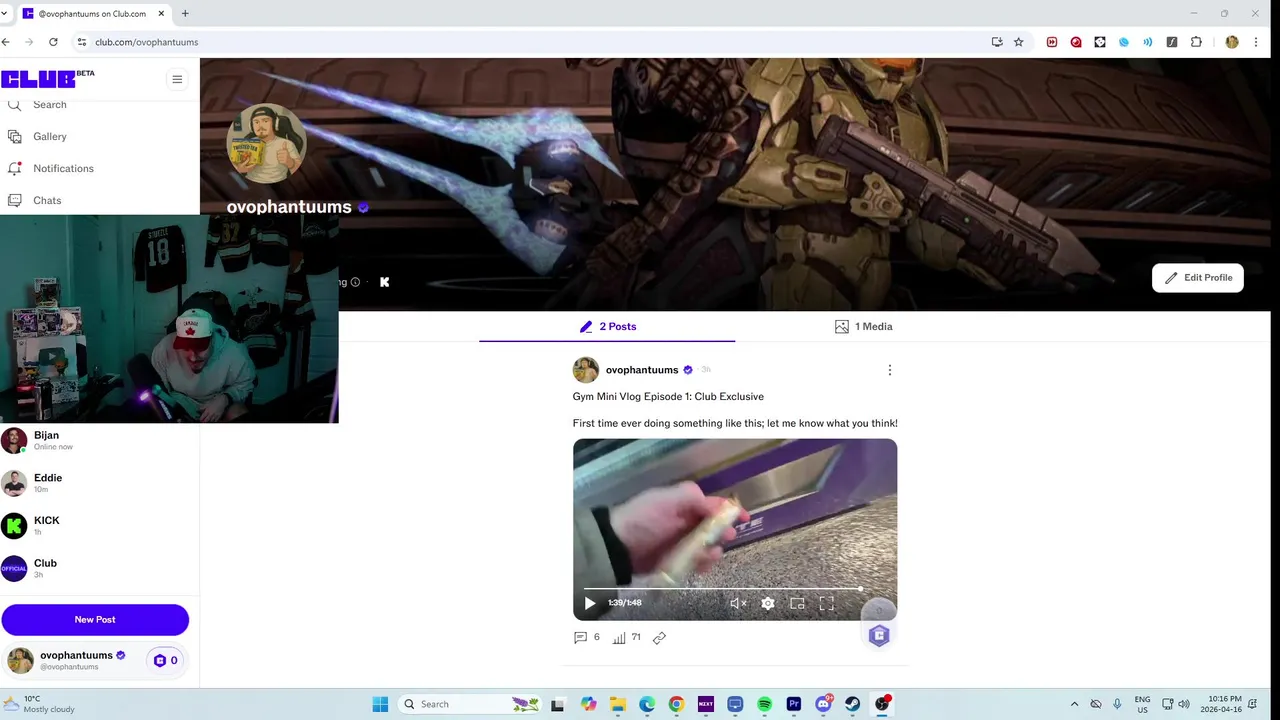Image resolution: width=1280 pixels, height=720 pixels.
Task: Click the Gallery sidebar icon
Action: [x=14, y=136]
